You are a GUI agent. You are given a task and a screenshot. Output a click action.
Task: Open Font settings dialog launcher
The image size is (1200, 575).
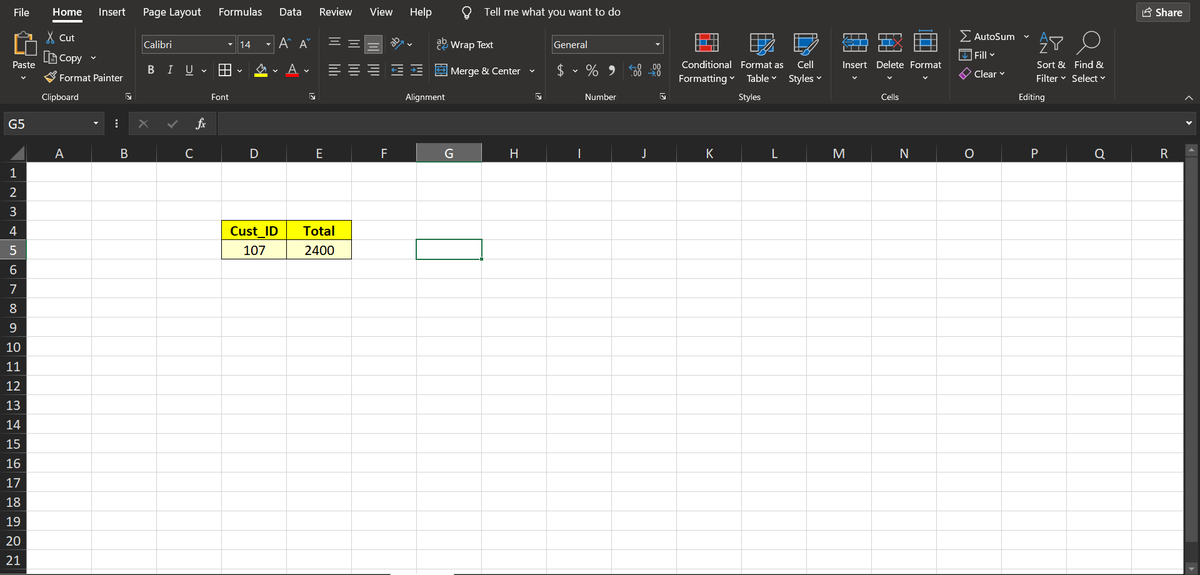pyautogui.click(x=311, y=97)
